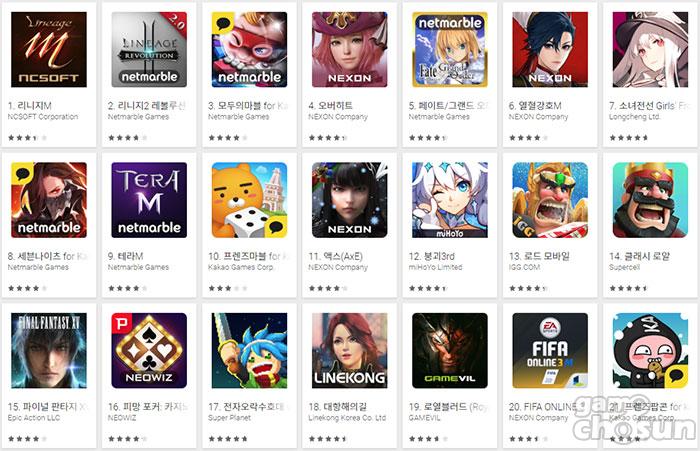Select the Fate/Grand Order game icon
The height and width of the screenshot is (451, 700).
[450, 50]
